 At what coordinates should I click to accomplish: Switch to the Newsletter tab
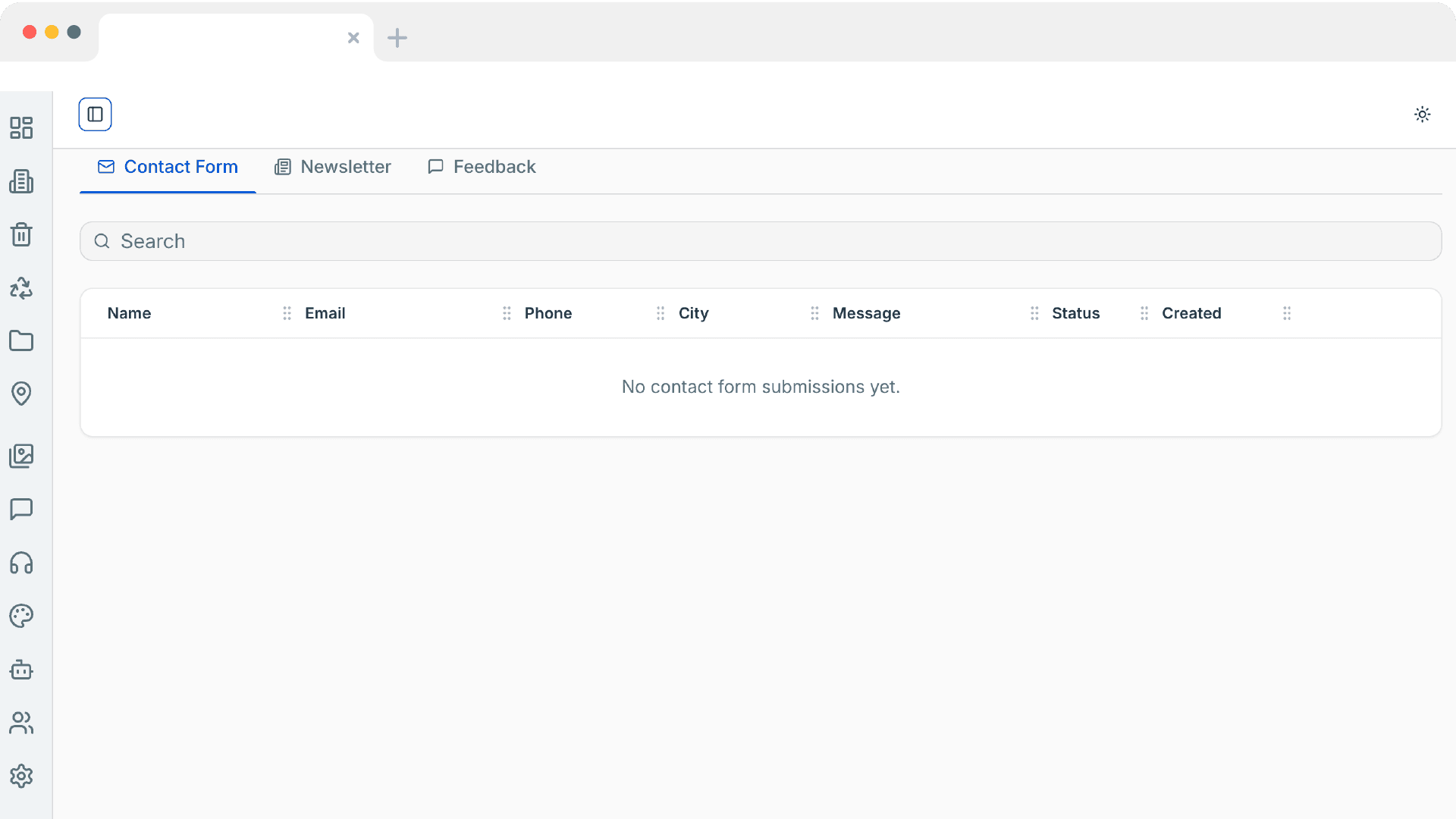(333, 167)
